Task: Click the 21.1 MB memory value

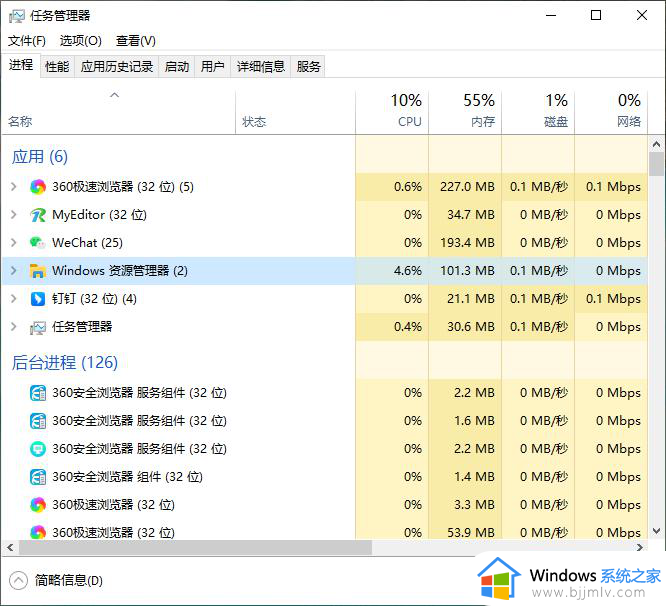Action: [471, 299]
